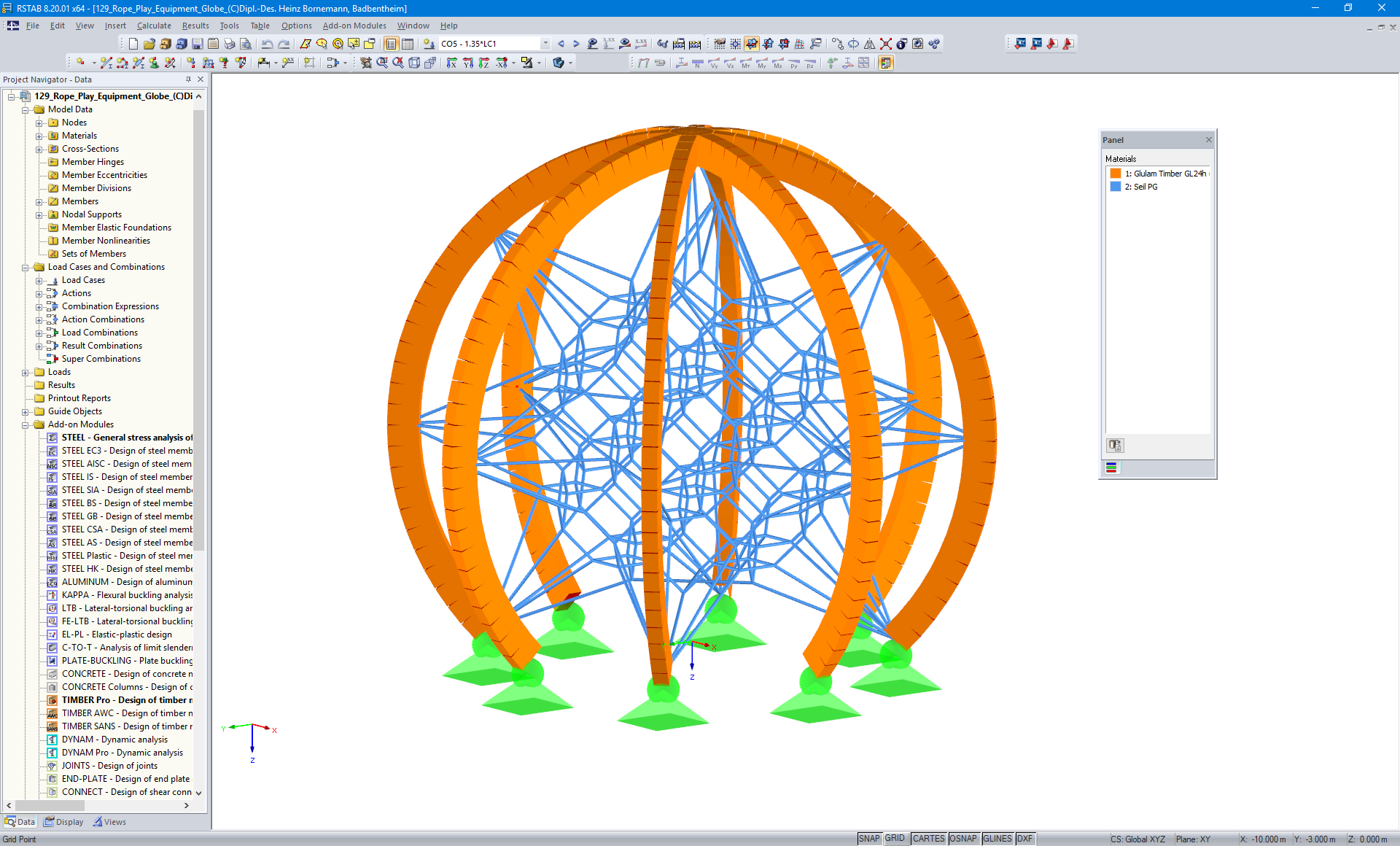Switch to the Display navigator tab
This screenshot has width=1400, height=846.
tap(63, 822)
